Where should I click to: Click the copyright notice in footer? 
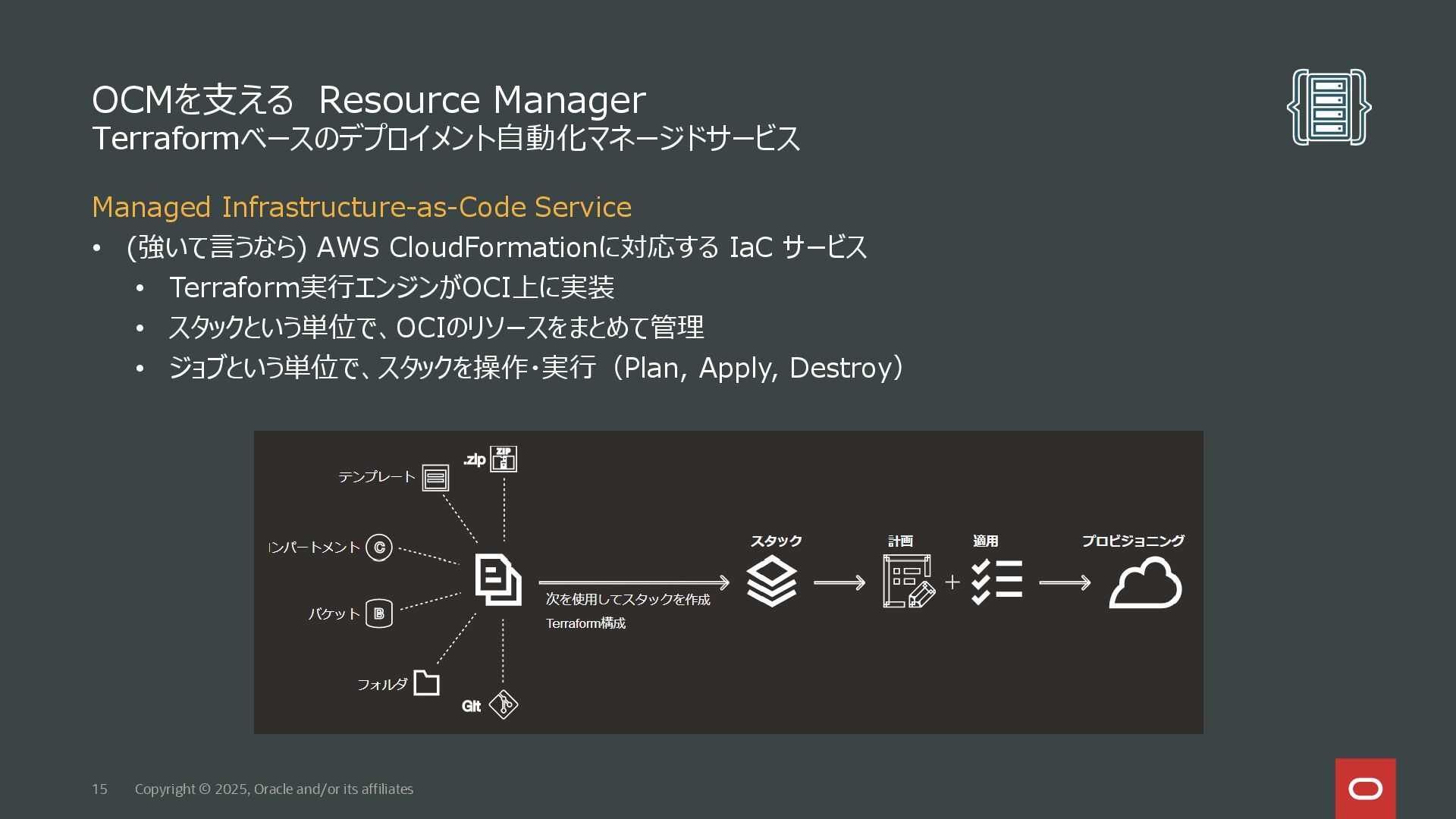point(274,789)
